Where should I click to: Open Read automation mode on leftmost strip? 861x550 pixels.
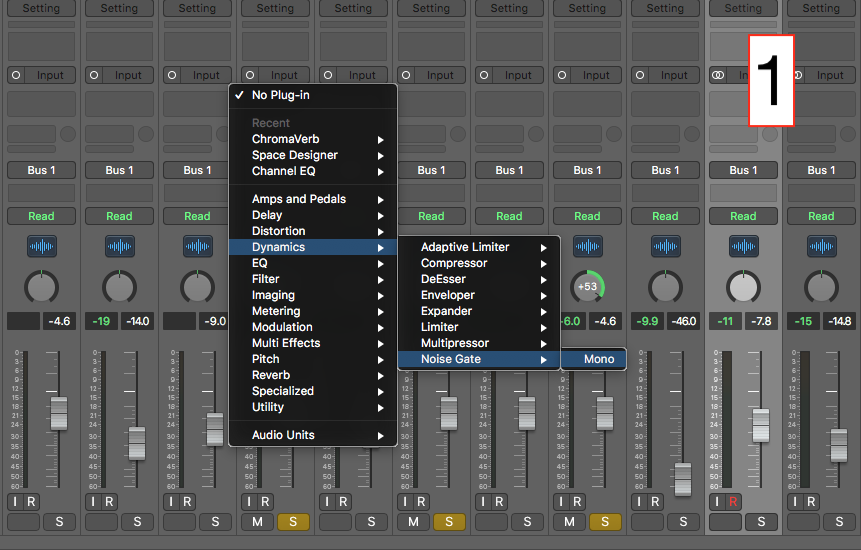[41, 216]
